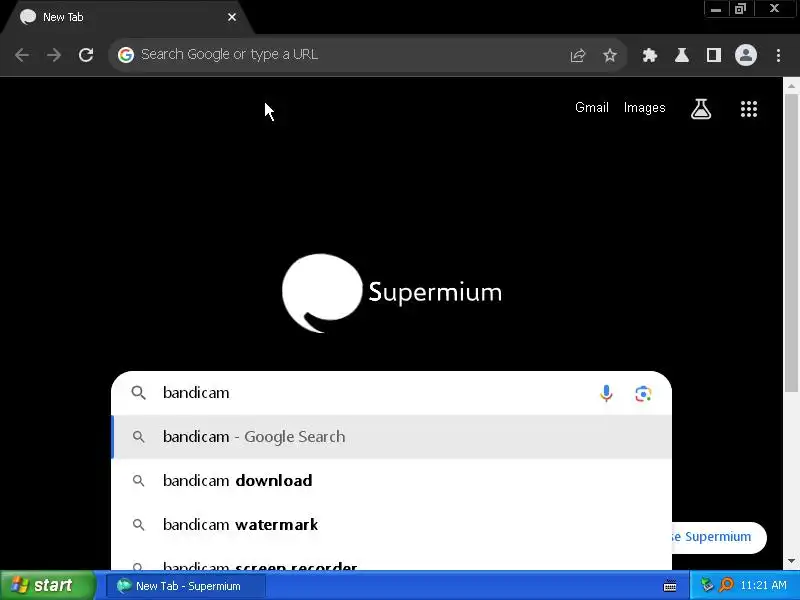The height and width of the screenshot is (600, 800).
Task: Open the Windows start button
Action: click(x=47, y=585)
